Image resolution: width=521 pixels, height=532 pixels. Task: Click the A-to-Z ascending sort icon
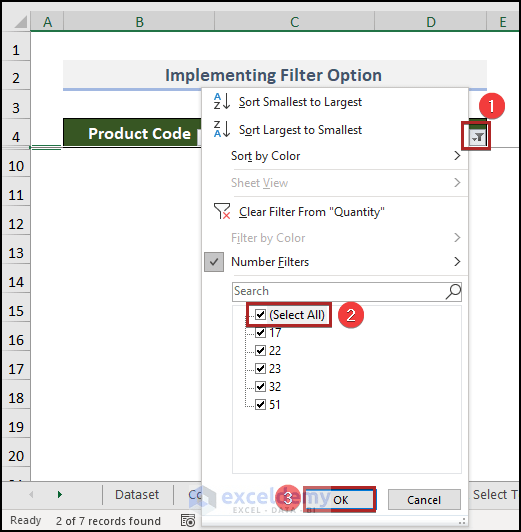pyautogui.click(x=222, y=101)
